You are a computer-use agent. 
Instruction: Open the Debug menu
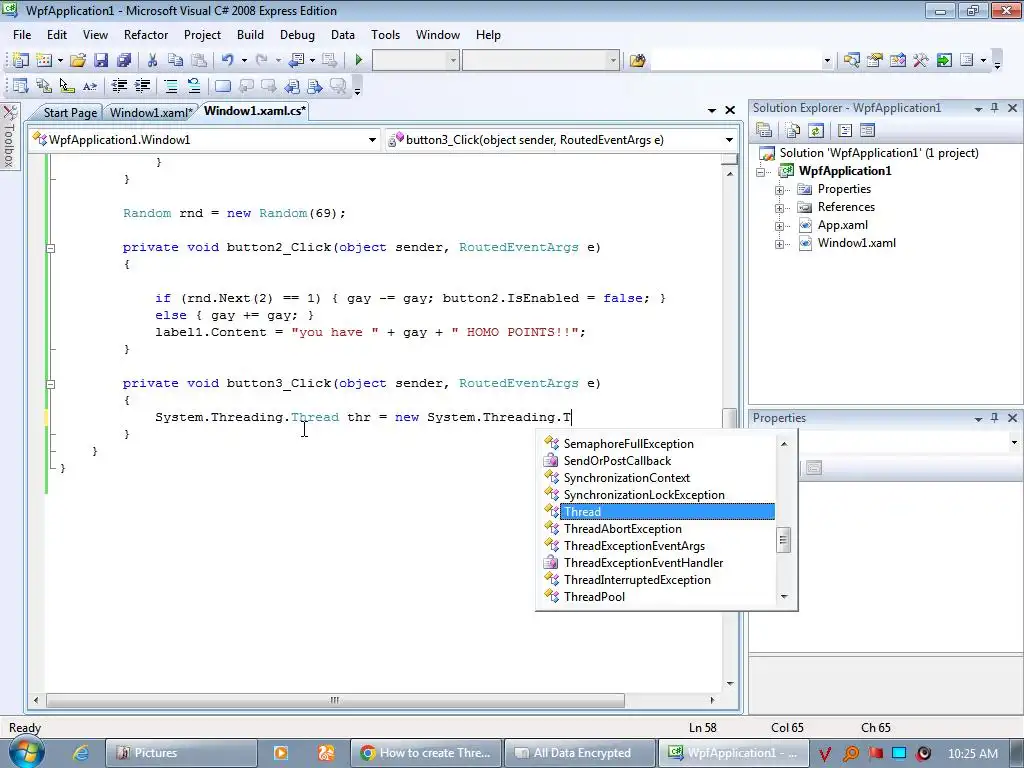coord(297,35)
